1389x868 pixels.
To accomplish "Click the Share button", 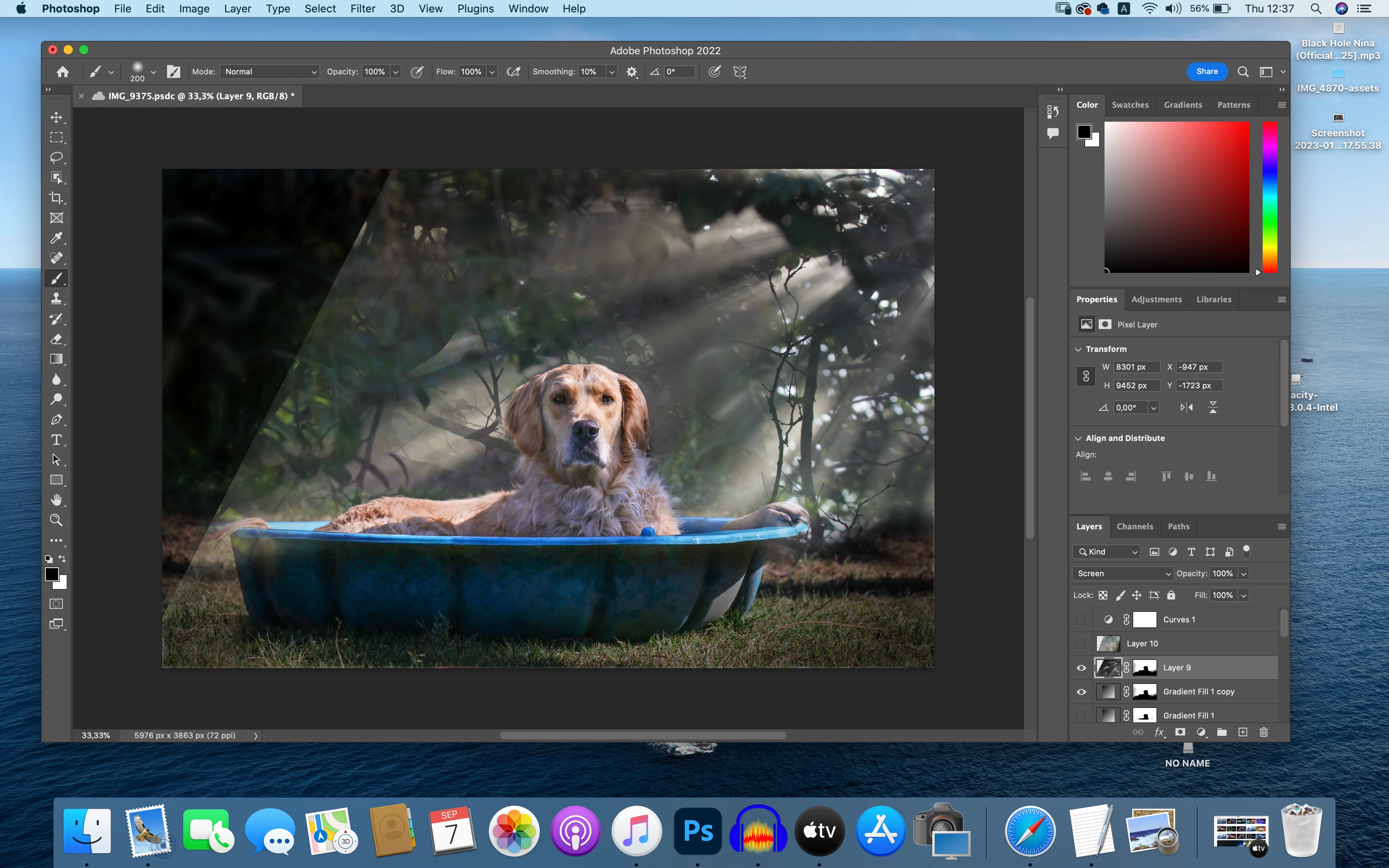I will tap(1206, 72).
